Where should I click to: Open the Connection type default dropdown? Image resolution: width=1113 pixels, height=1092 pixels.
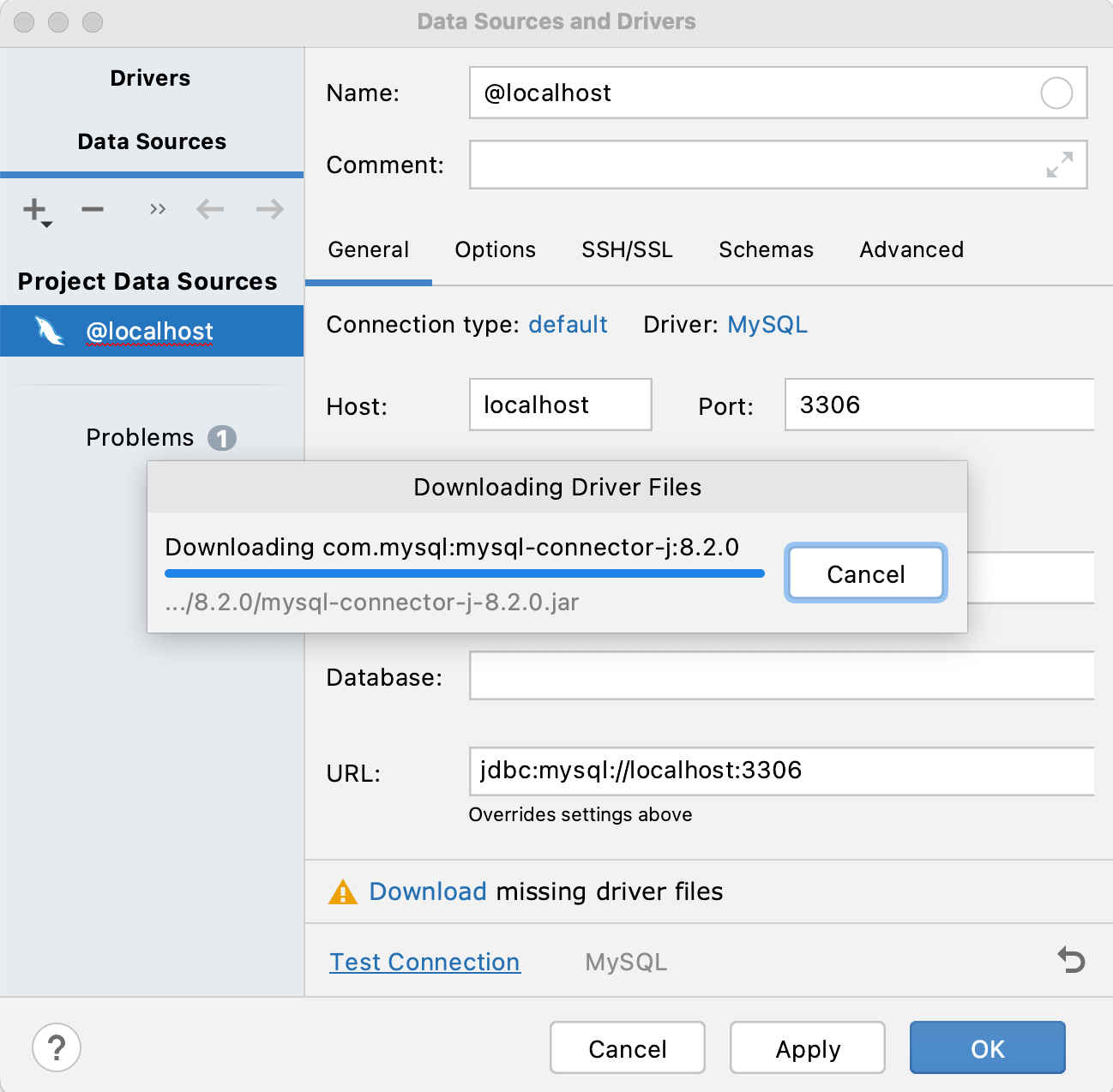pos(568,325)
